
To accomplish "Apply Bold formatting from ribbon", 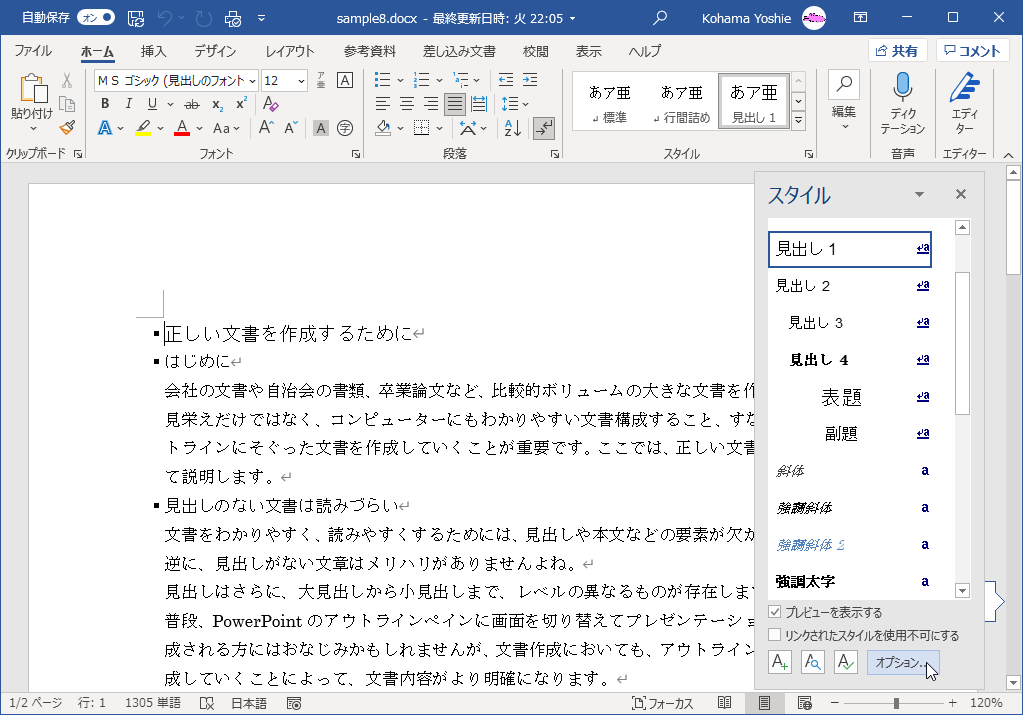I will point(104,104).
